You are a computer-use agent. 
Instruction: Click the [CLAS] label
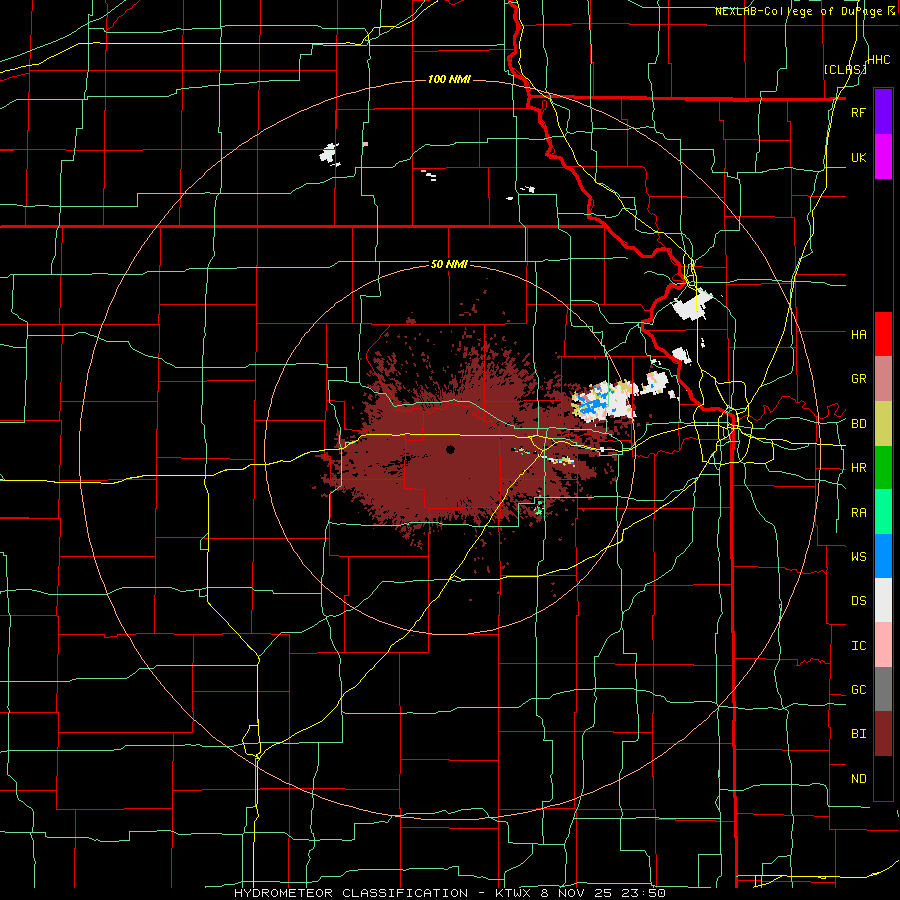pyautogui.click(x=845, y=70)
